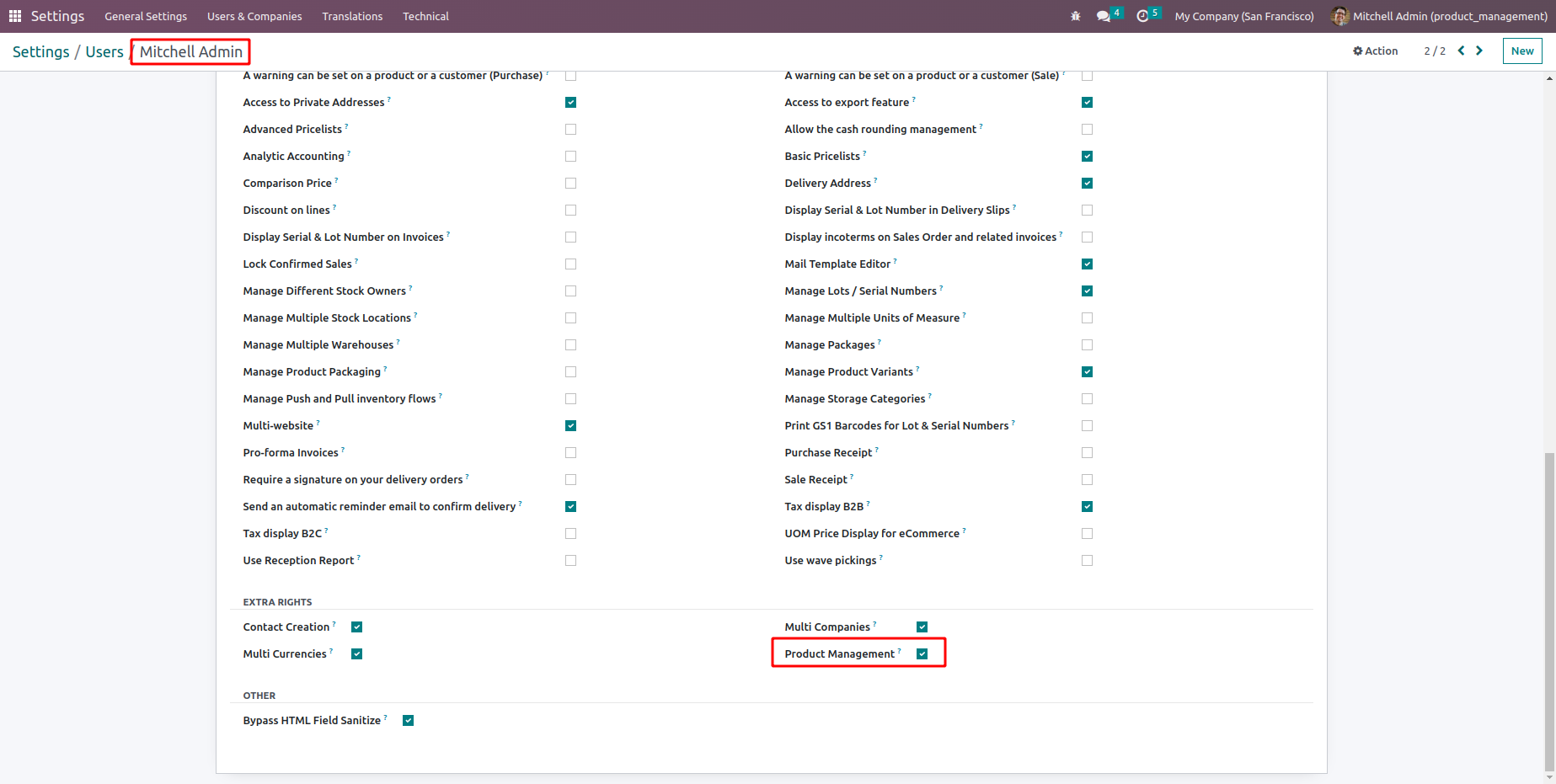The width and height of the screenshot is (1556, 784).
Task: Uncheck Access to export feature
Action: 1088,102
